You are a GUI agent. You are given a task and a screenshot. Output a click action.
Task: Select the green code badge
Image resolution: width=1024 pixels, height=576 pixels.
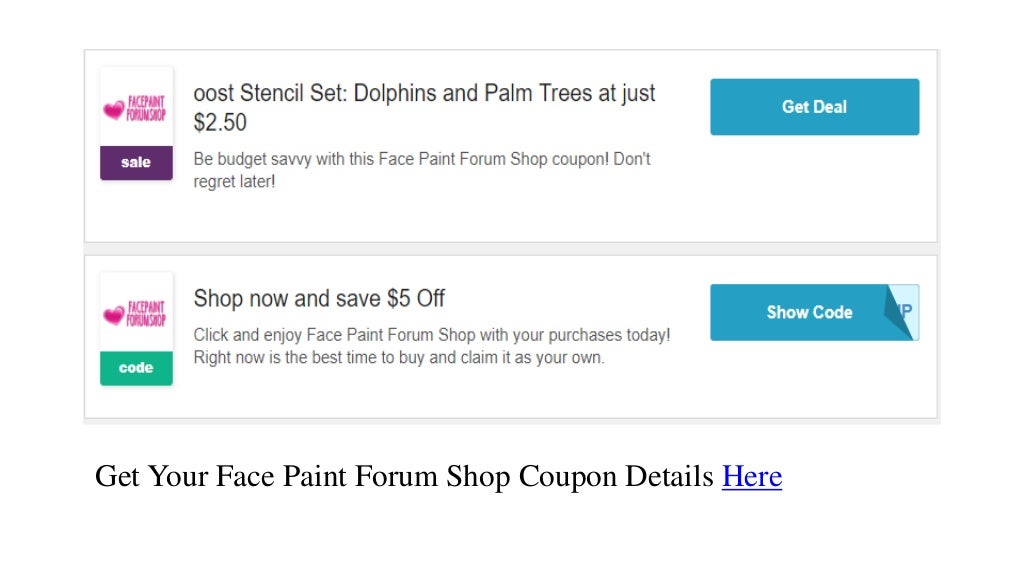(136, 368)
